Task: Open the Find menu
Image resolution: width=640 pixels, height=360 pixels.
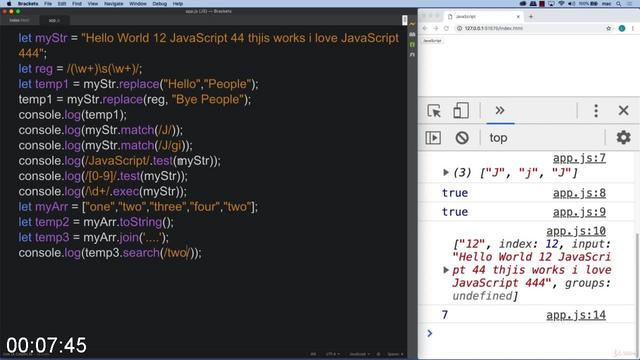Action: click(x=77, y=4)
